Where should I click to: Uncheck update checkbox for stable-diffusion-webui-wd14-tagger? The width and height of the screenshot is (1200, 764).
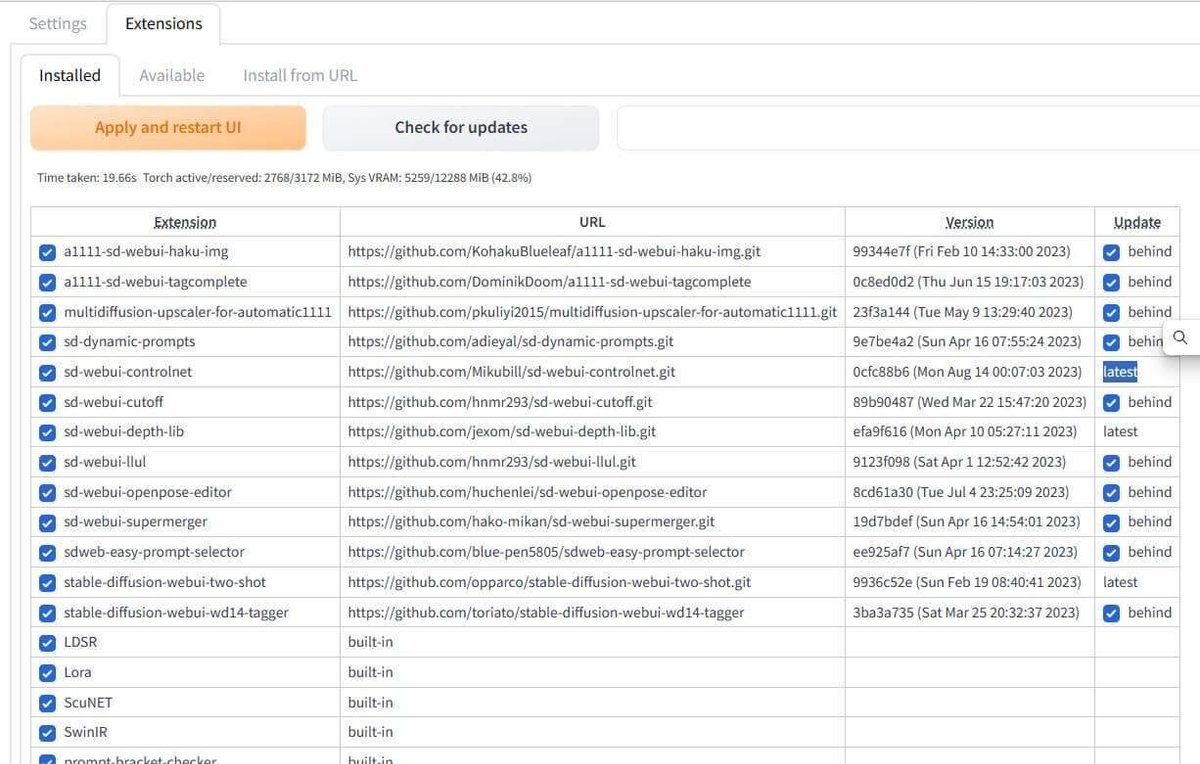[x=1111, y=613]
